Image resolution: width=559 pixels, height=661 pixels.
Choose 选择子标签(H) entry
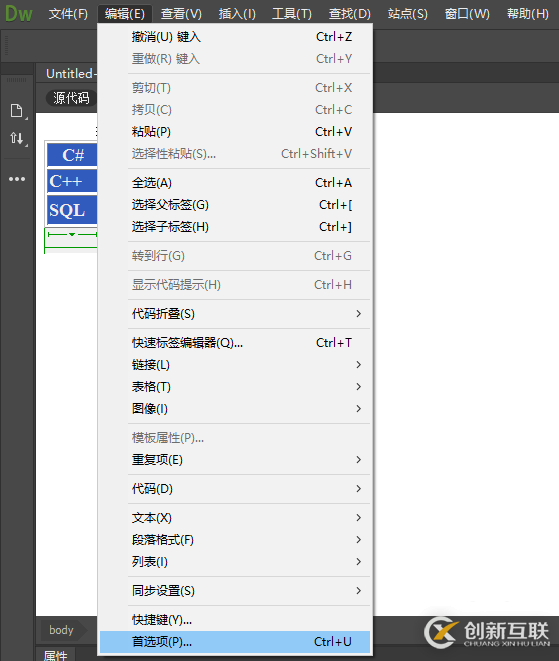pos(235,227)
